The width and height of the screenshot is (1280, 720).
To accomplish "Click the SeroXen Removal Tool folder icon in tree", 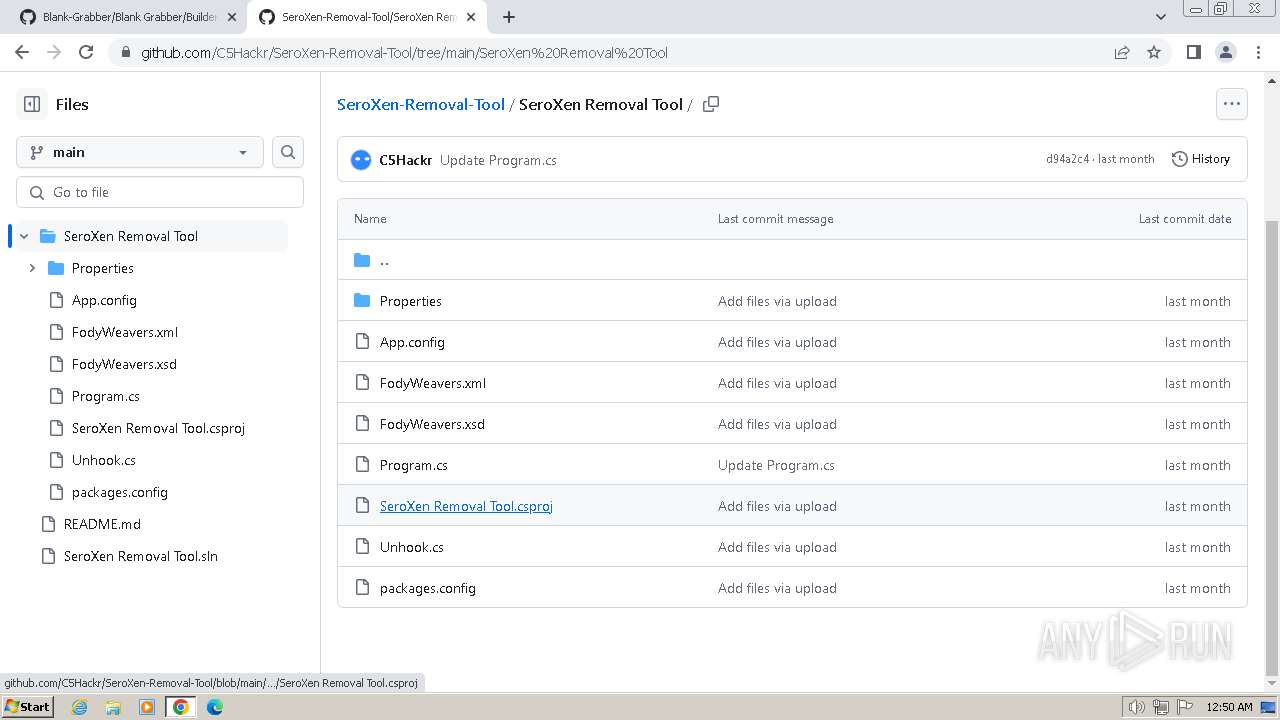I will [47, 236].
